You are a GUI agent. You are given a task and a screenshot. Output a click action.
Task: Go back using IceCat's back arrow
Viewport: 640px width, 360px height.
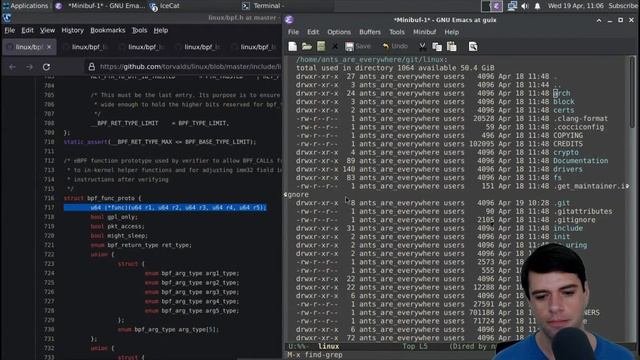pyautogui.click(x=12, y=67)
